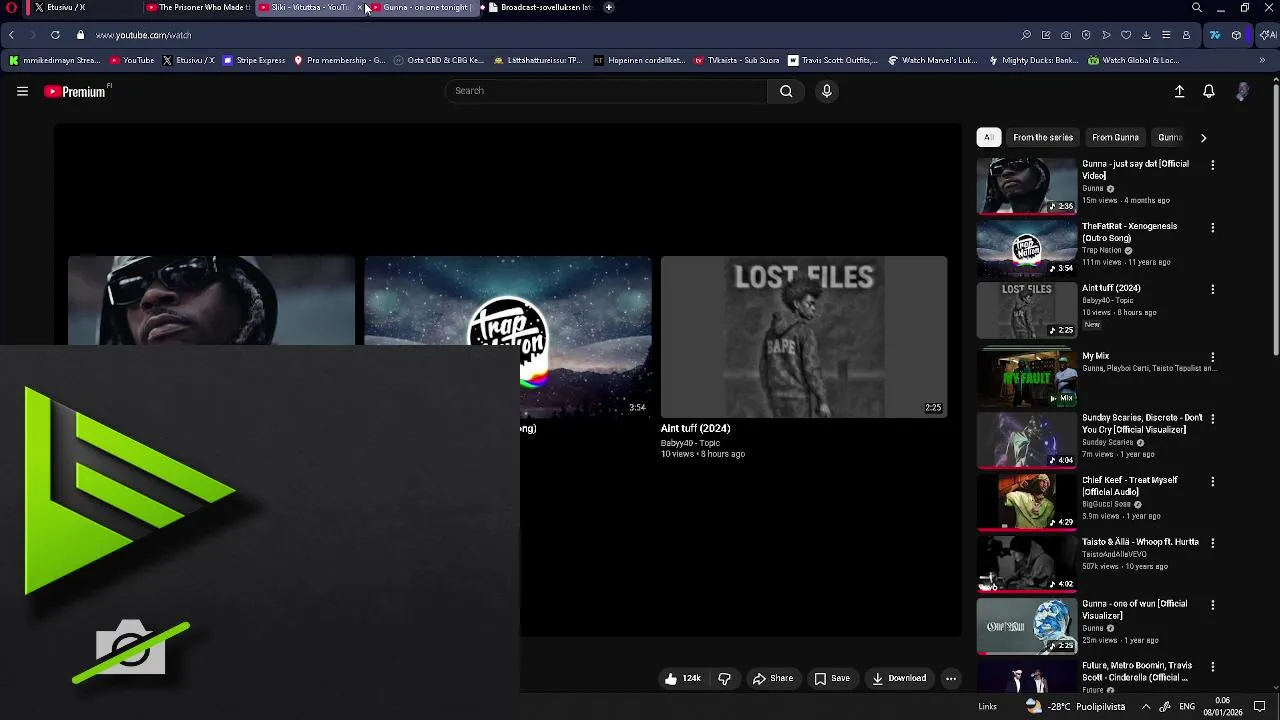Dislike the video with thumbs down
This screenshot has height=720, width=1280.
(724, 678)
